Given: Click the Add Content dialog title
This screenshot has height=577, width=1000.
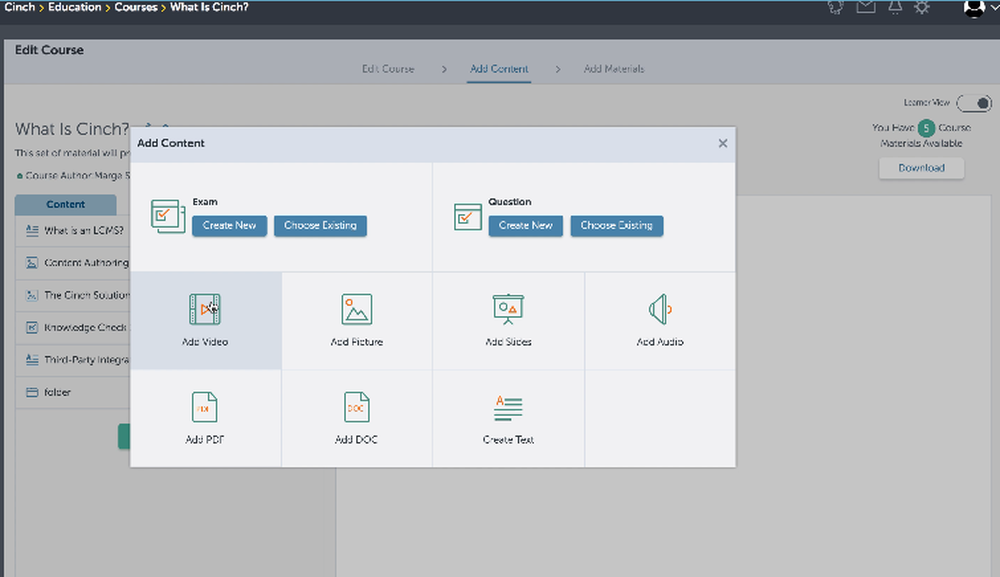Looking at the screenshot, I should click(171, 143).
